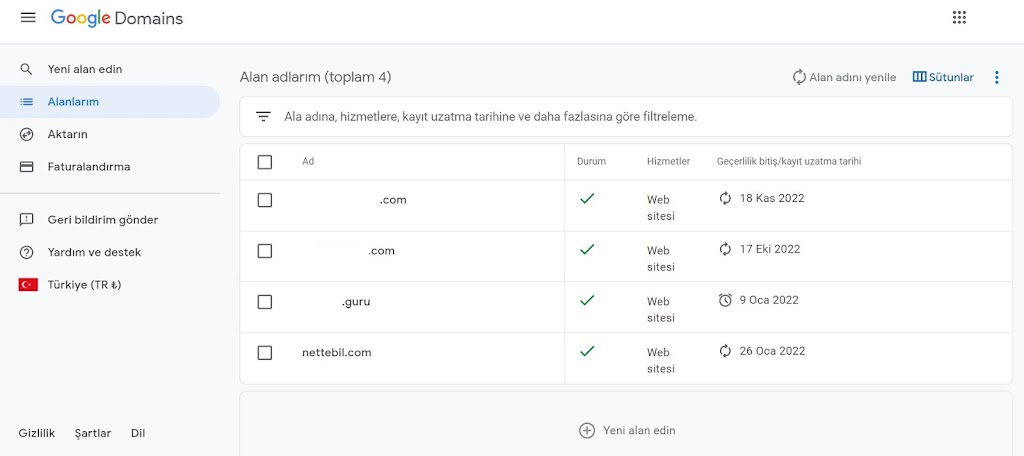Click the green checkmark status for nettebil.com

587,351
